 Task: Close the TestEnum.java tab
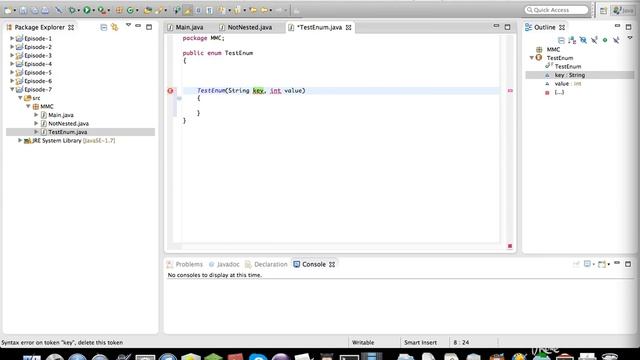(x=349, y=27)
